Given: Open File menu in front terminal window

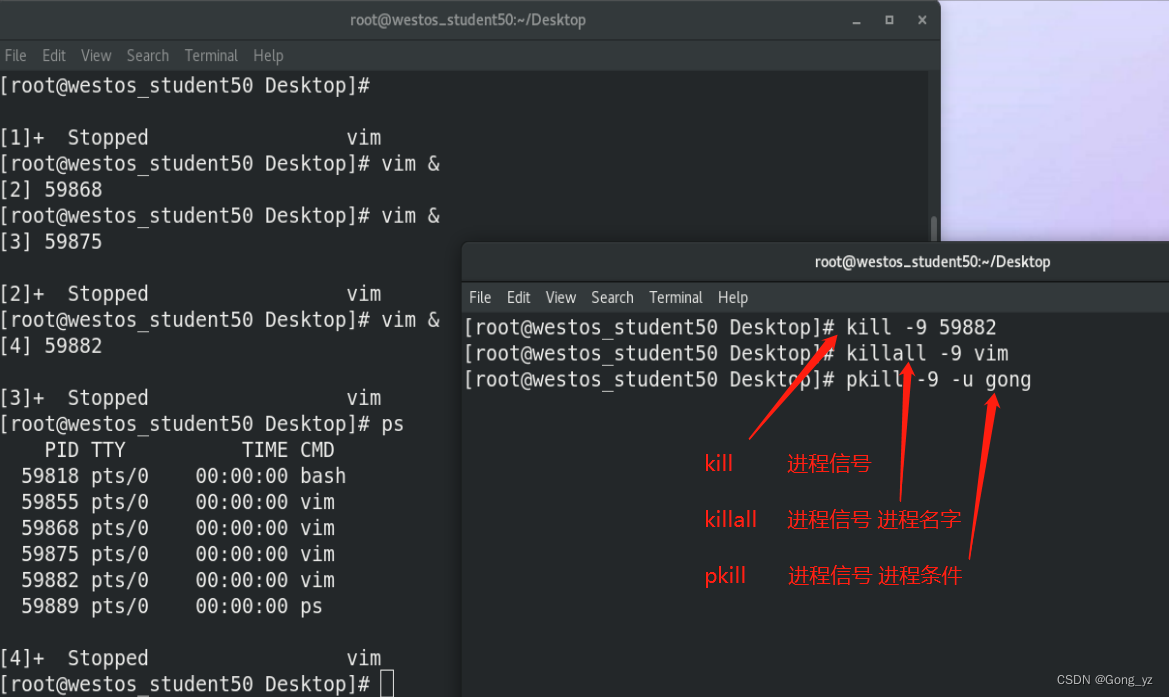Looking at the screenshot, I should tap(480, 297).
